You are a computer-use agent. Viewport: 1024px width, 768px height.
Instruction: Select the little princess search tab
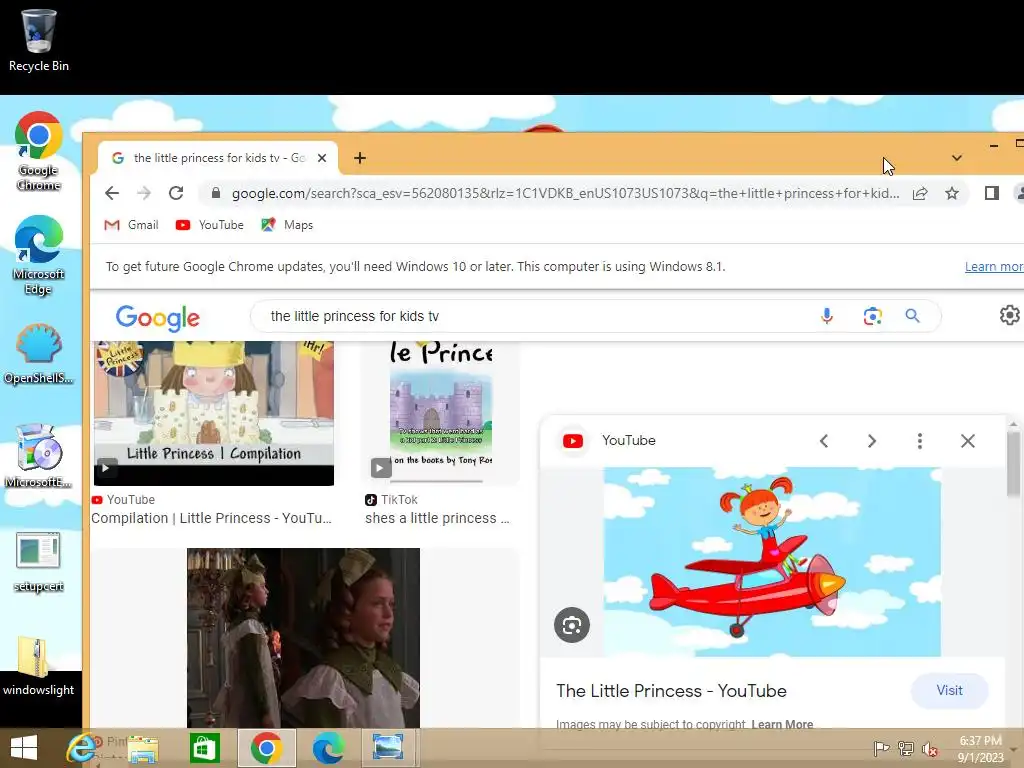coord(218,158)
